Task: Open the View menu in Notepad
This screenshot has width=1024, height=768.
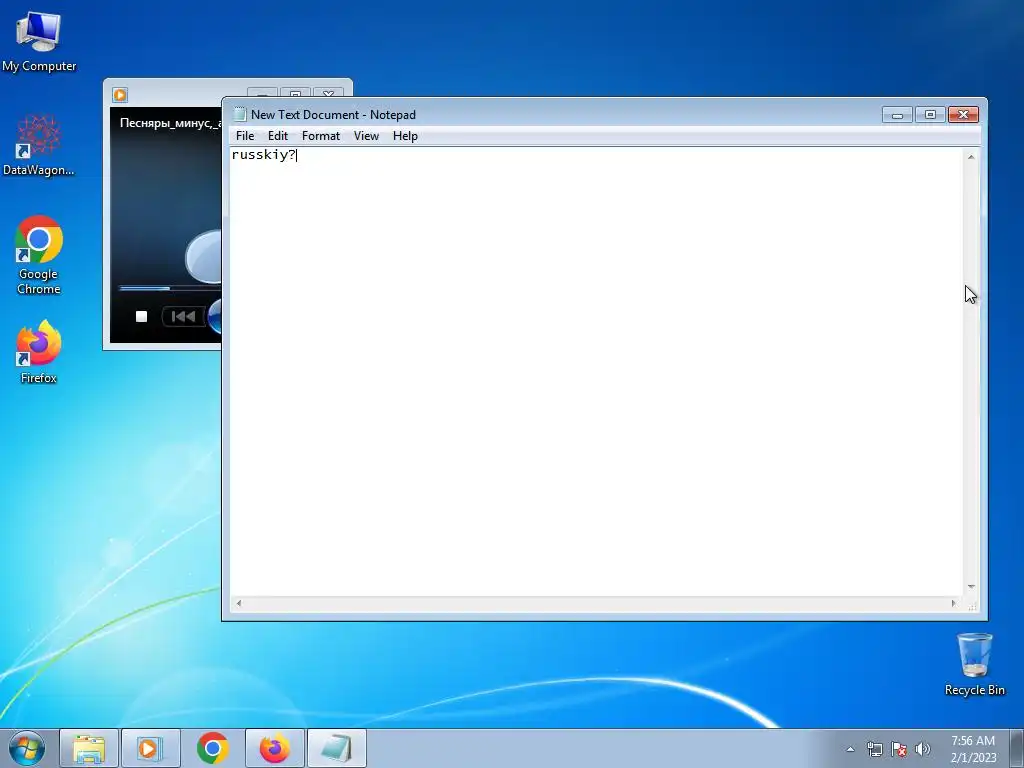Action: coord(366,136)
